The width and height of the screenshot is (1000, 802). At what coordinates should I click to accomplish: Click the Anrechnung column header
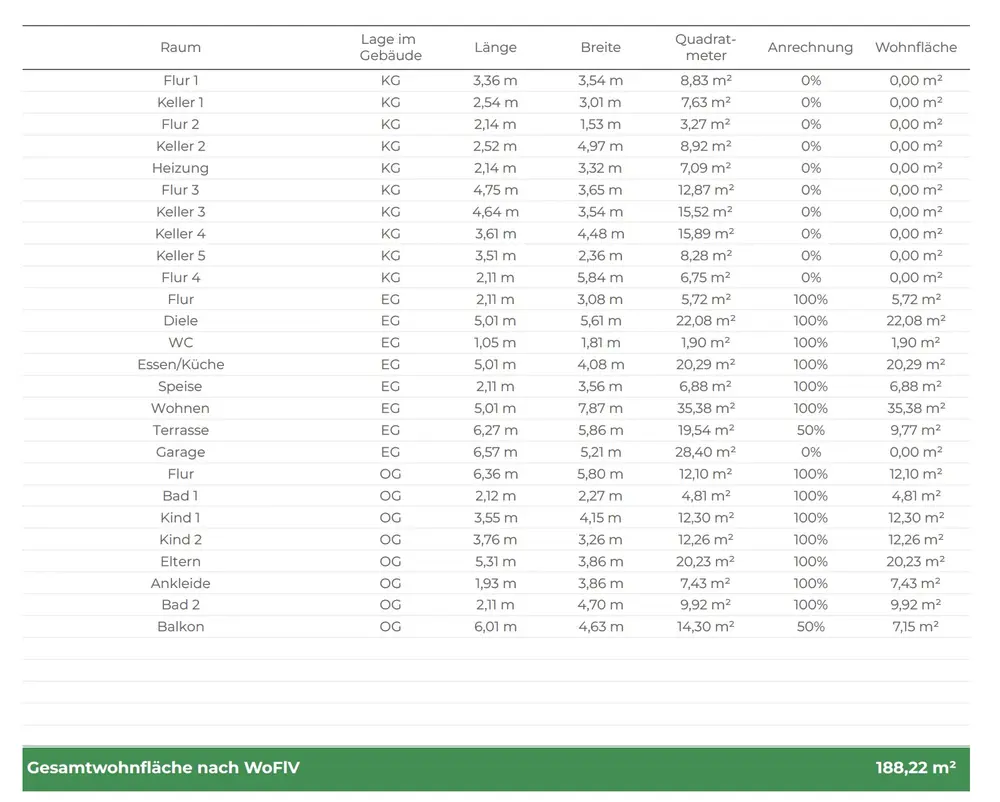[810, 47]
